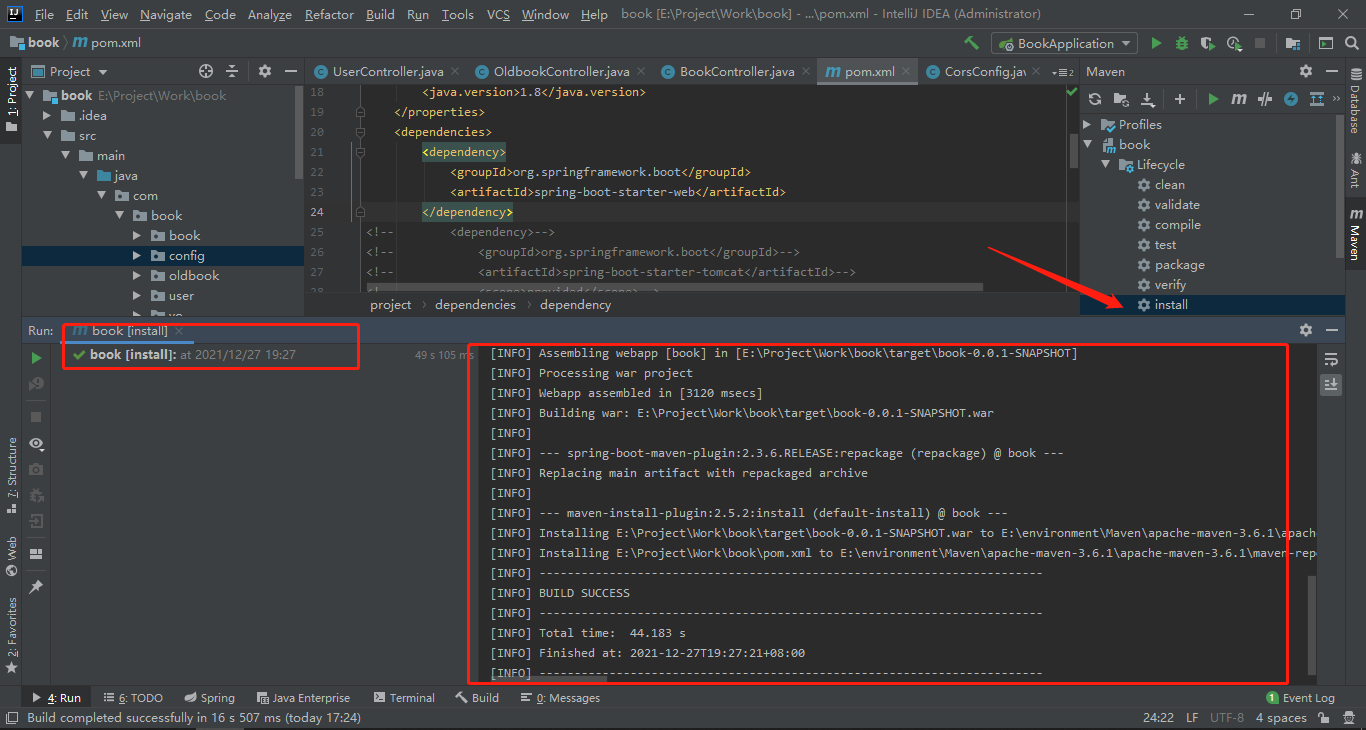This screenshot has height=730, width=1366.
Task: Click UTF-8 encoding in status bar
Action: 1226,717
